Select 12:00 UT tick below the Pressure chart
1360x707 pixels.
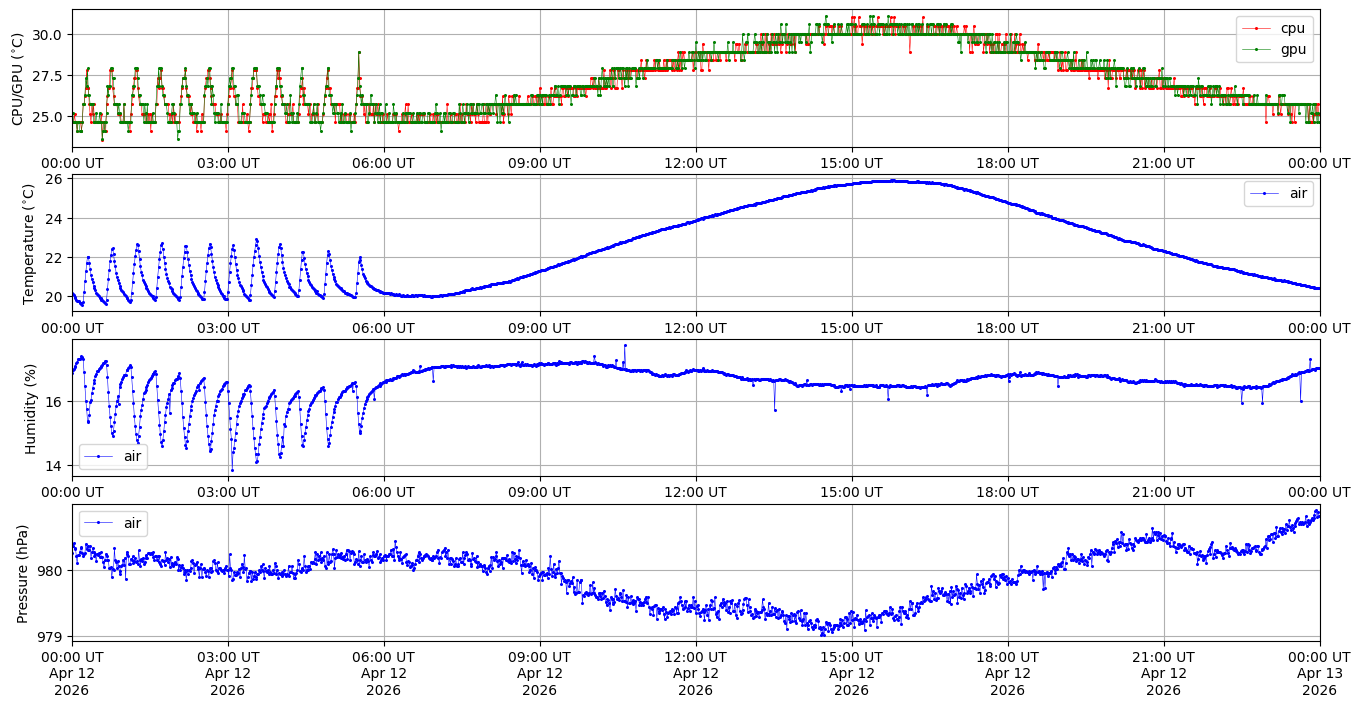695,657
